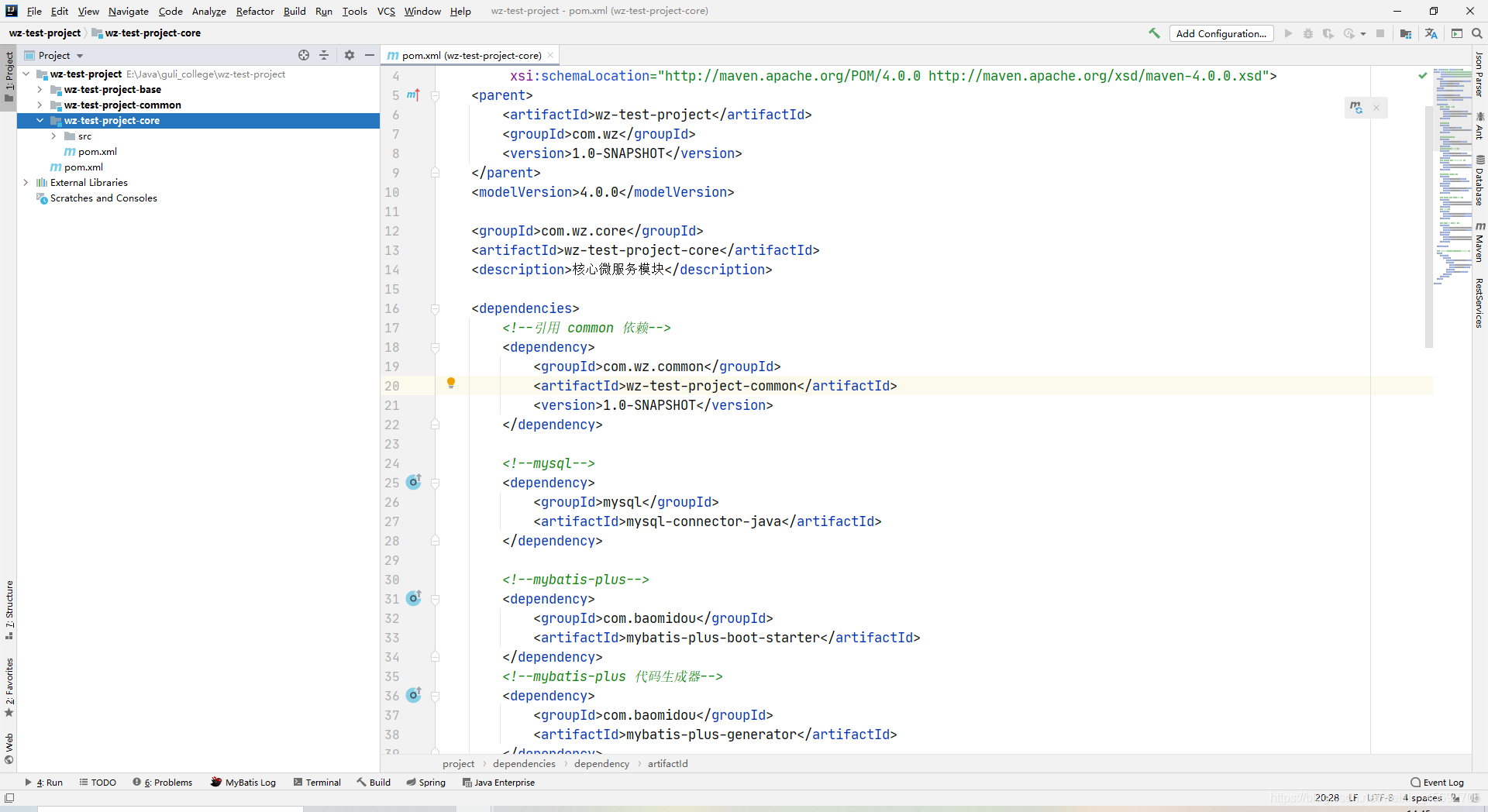Open the Favorites side panel
The image size is (1488, 812).
click(9, 687)
